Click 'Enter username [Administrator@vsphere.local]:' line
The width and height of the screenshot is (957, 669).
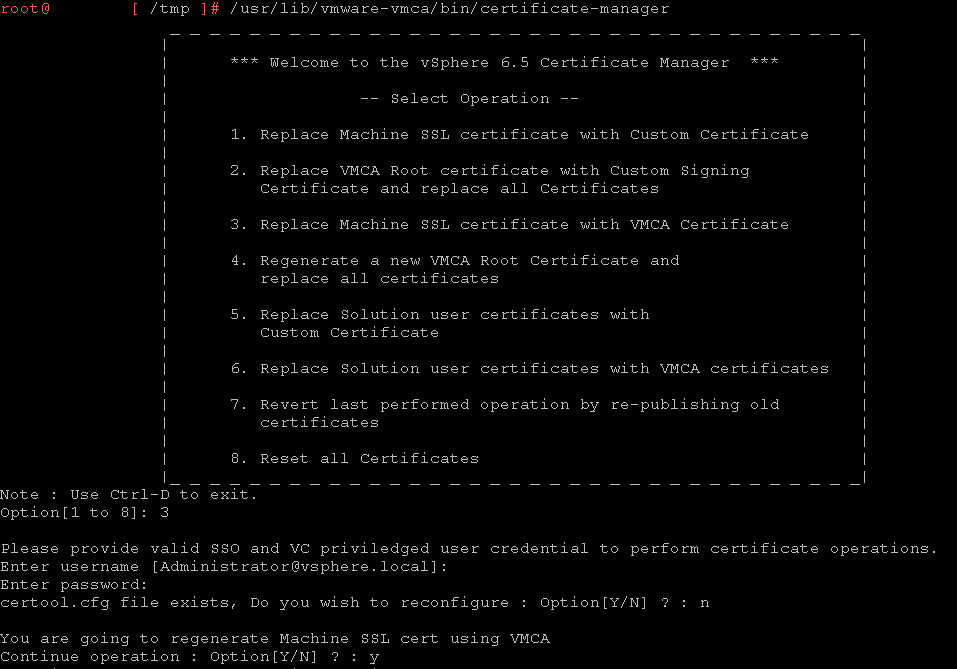coord(224,566)
